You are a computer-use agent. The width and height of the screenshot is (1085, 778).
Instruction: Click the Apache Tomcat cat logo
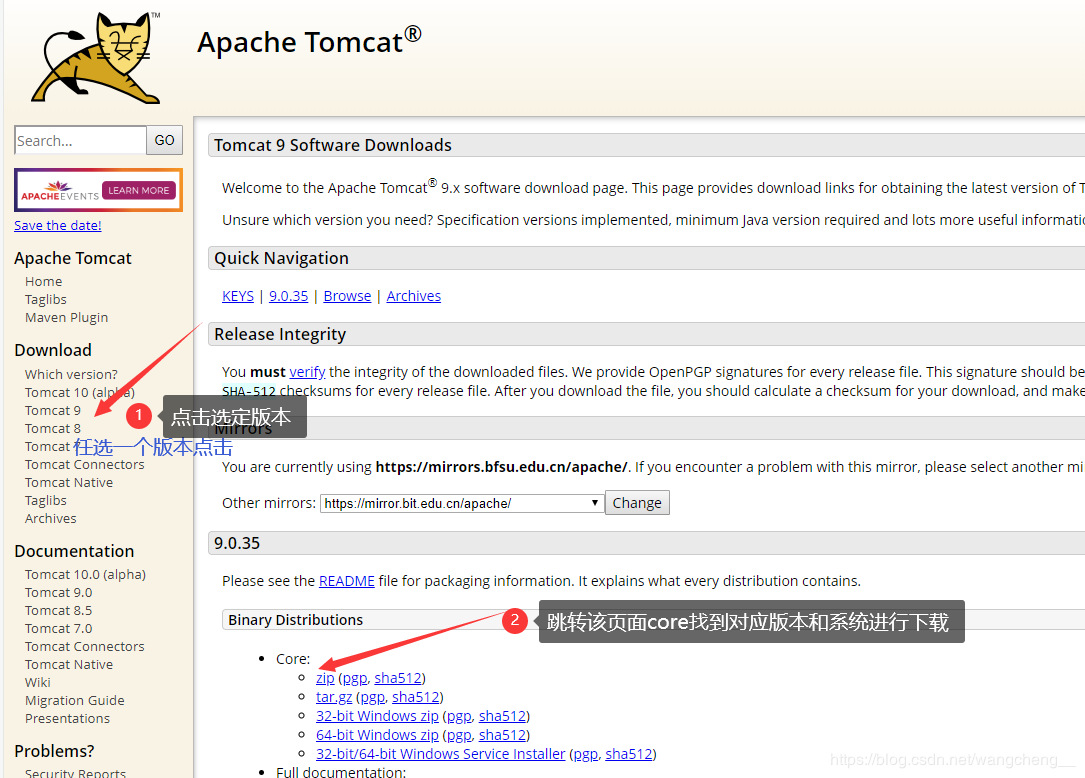click(x=95, y=58)
